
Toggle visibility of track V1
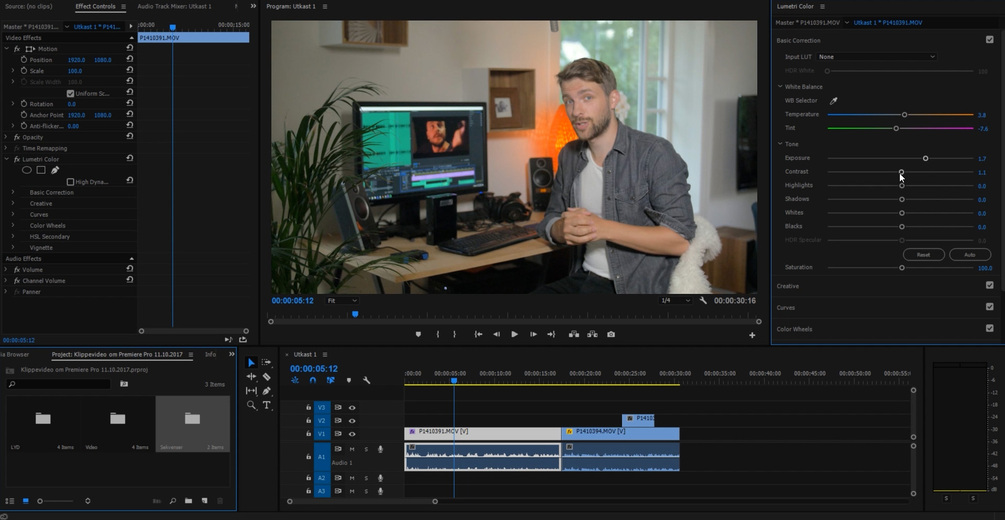(352, 434)
